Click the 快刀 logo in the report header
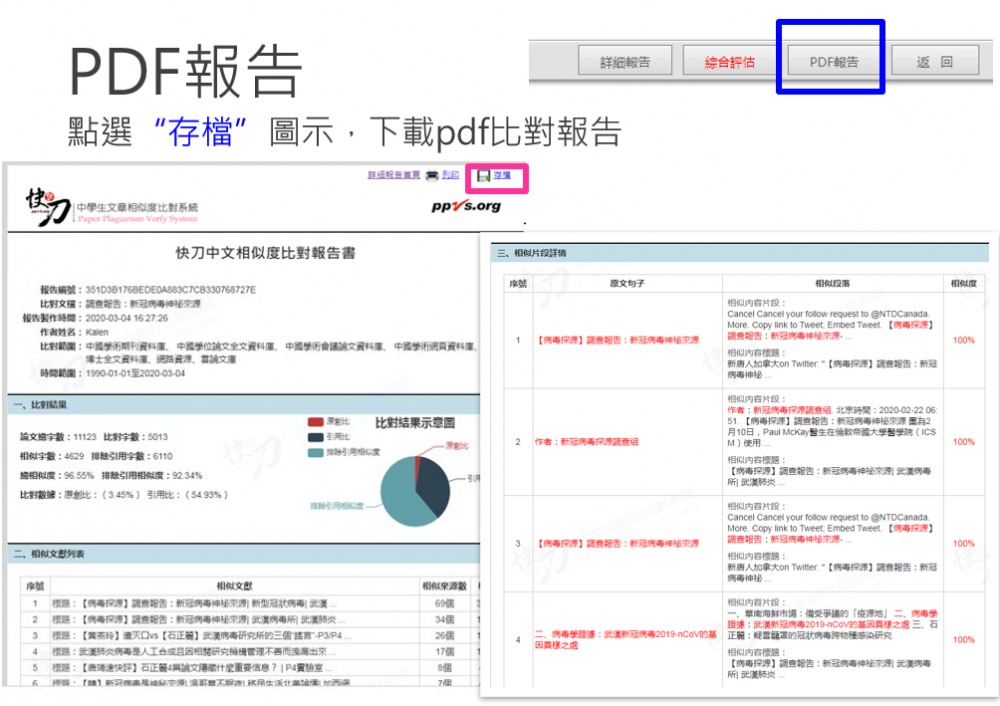 (48, 205)
